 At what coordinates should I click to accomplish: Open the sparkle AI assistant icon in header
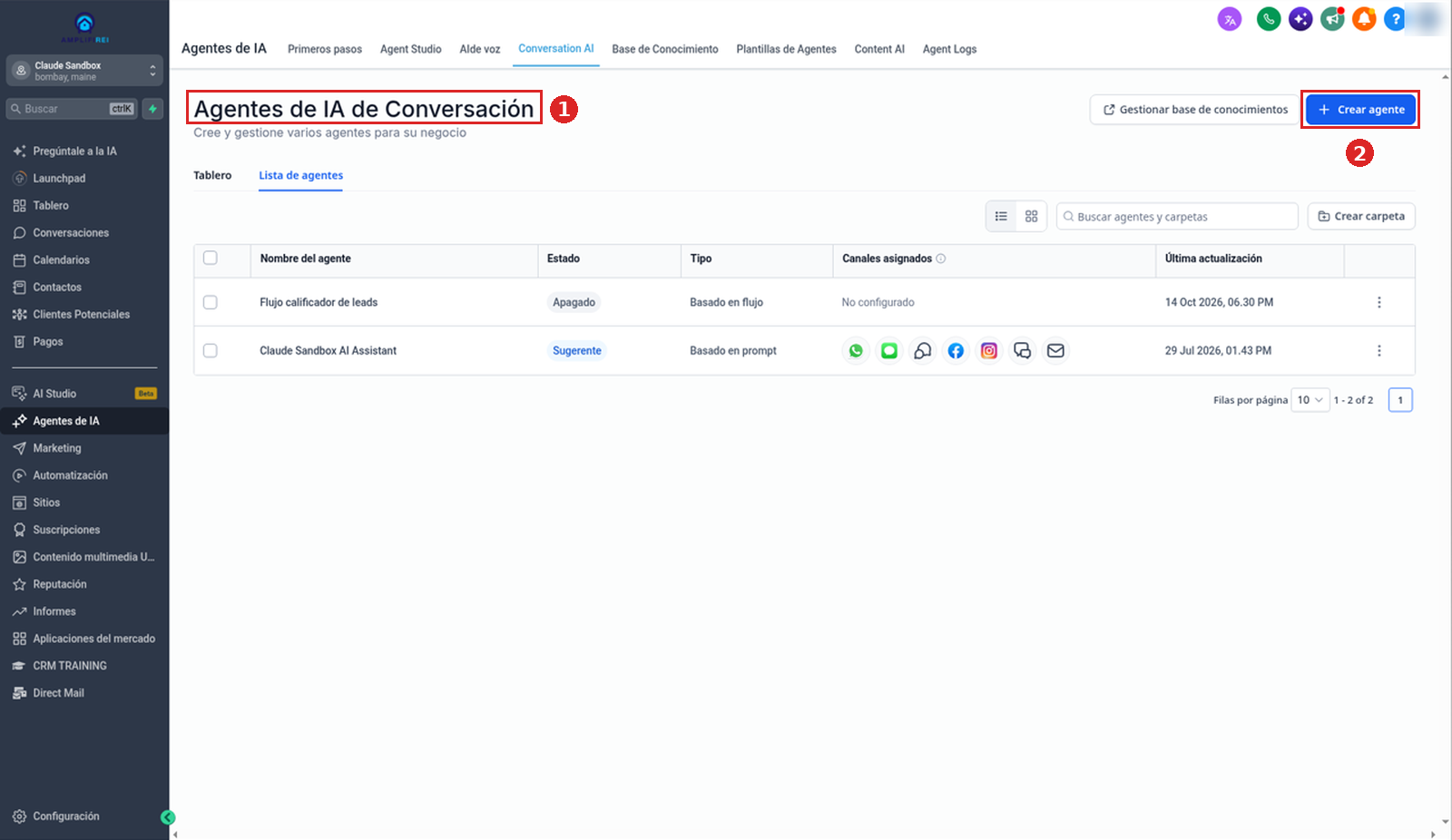[x=1300, y=19]
